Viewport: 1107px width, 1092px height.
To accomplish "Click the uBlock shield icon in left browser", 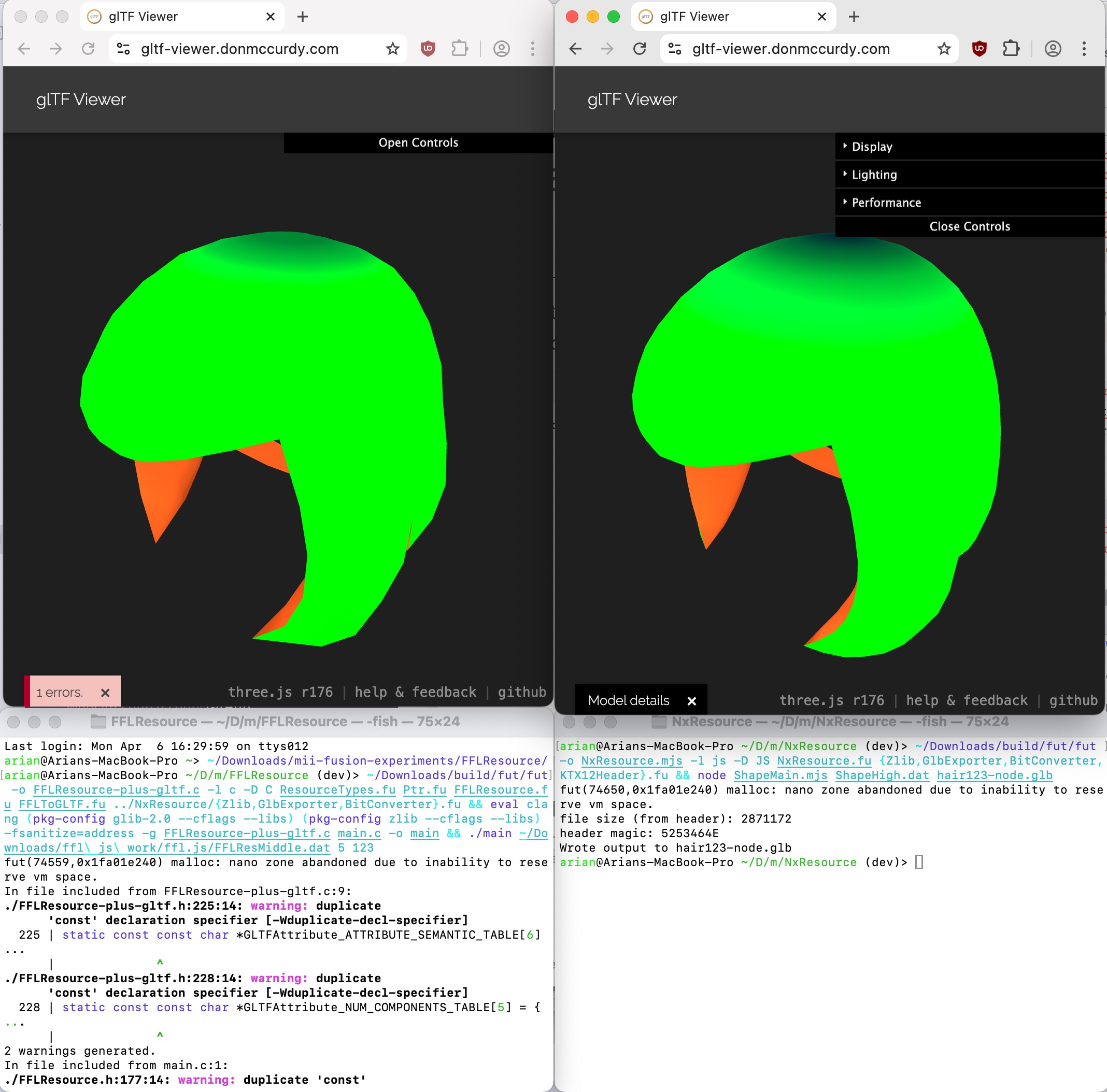I will pyautogui.click(x=428, y=49).
